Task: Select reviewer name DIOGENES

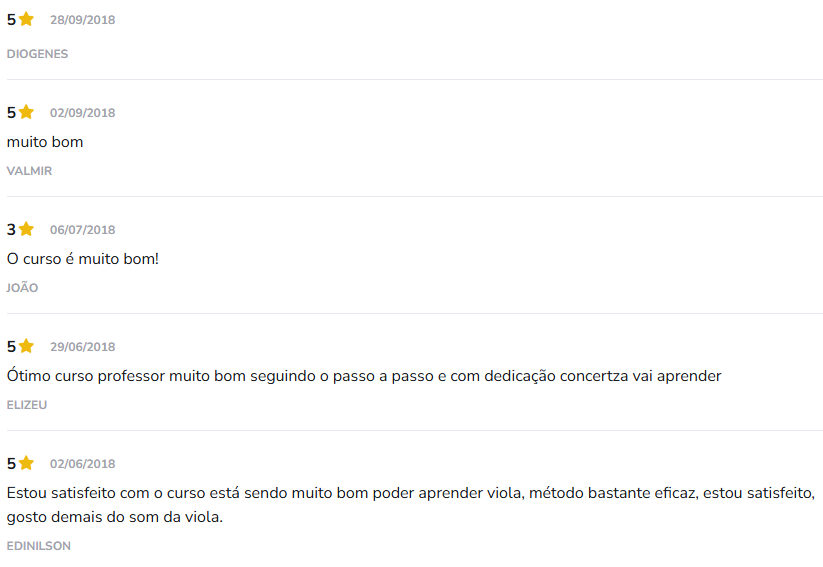Action: (37, 54)
